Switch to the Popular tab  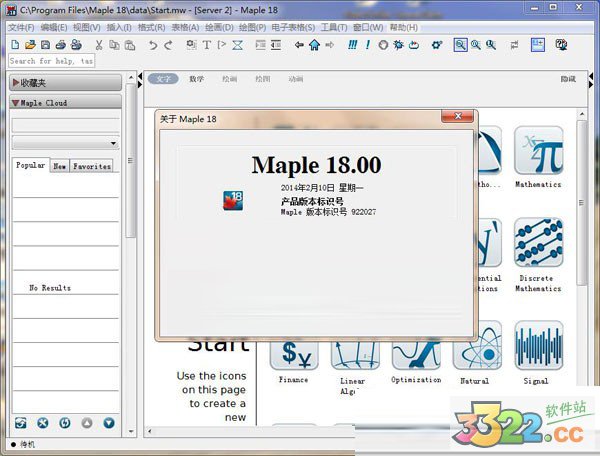tap(31, 165)
